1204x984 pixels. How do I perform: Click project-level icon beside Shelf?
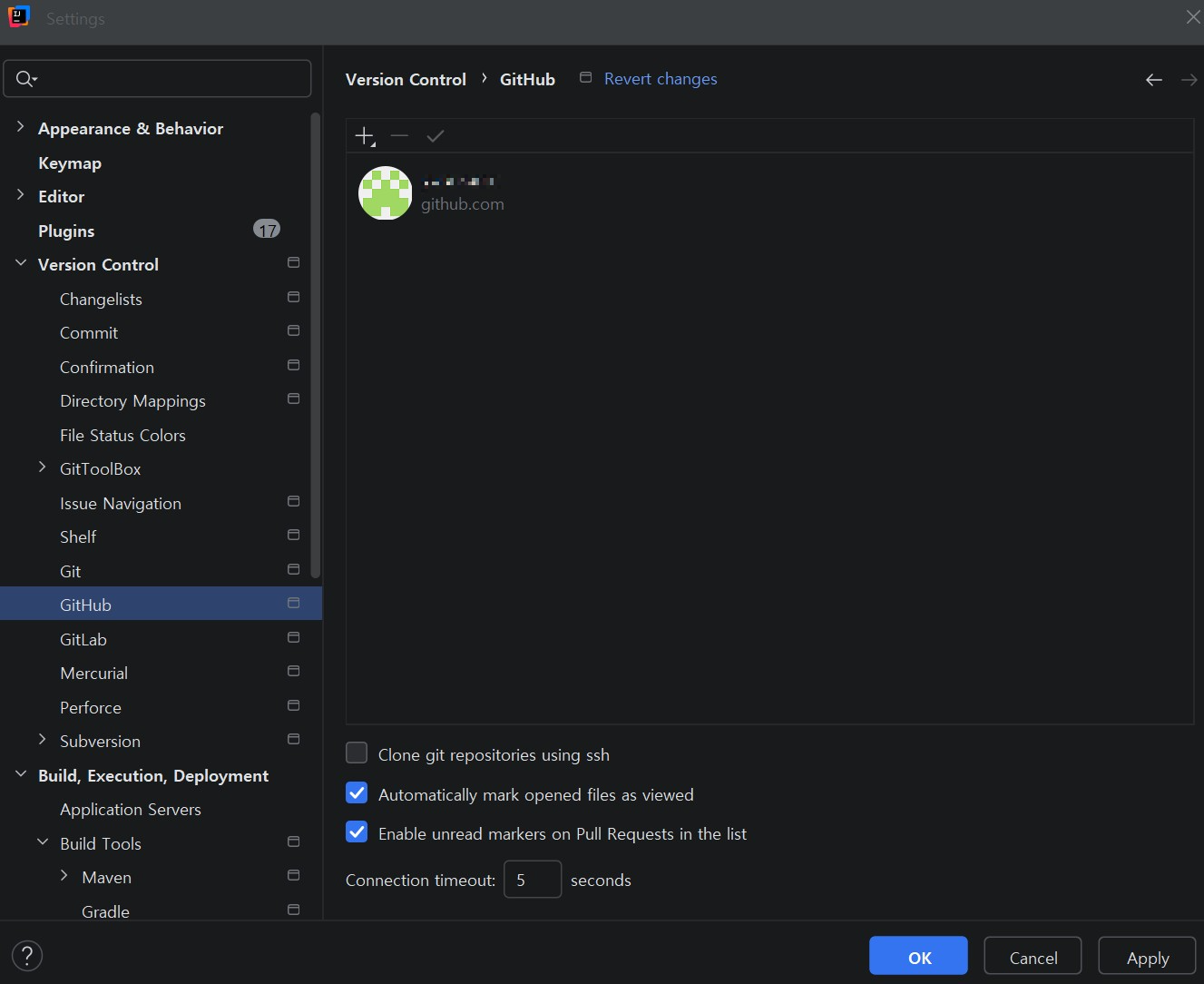(293, 535)
